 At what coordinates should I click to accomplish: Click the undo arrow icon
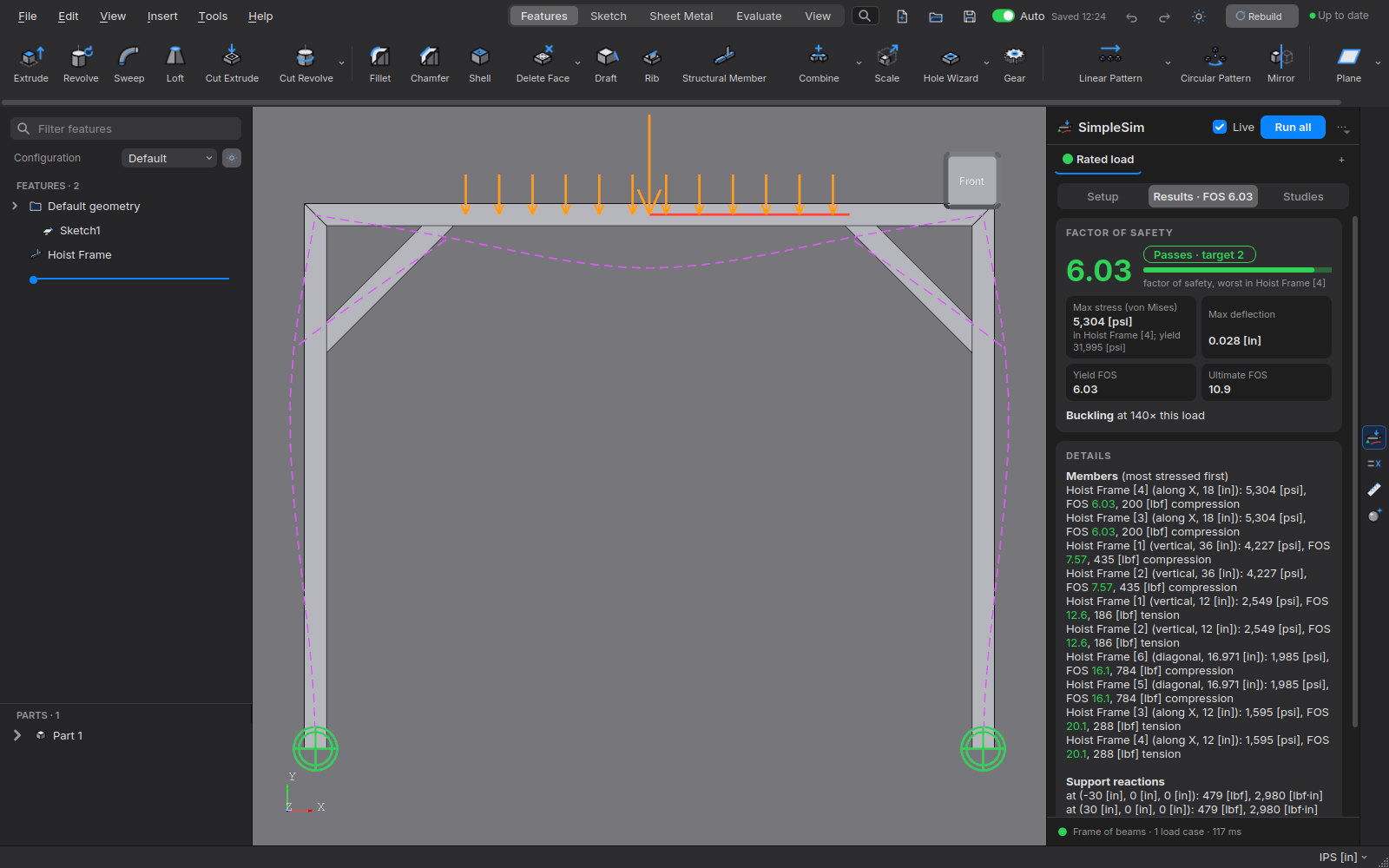[1131, 16]
